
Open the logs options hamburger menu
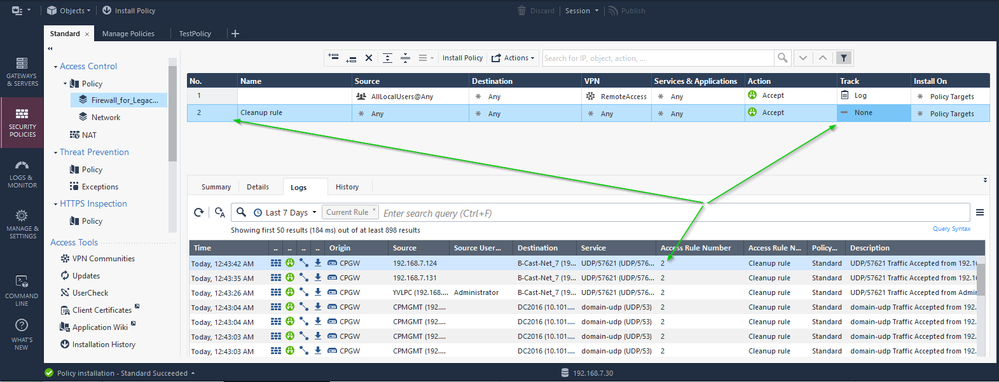click(979, 213)
